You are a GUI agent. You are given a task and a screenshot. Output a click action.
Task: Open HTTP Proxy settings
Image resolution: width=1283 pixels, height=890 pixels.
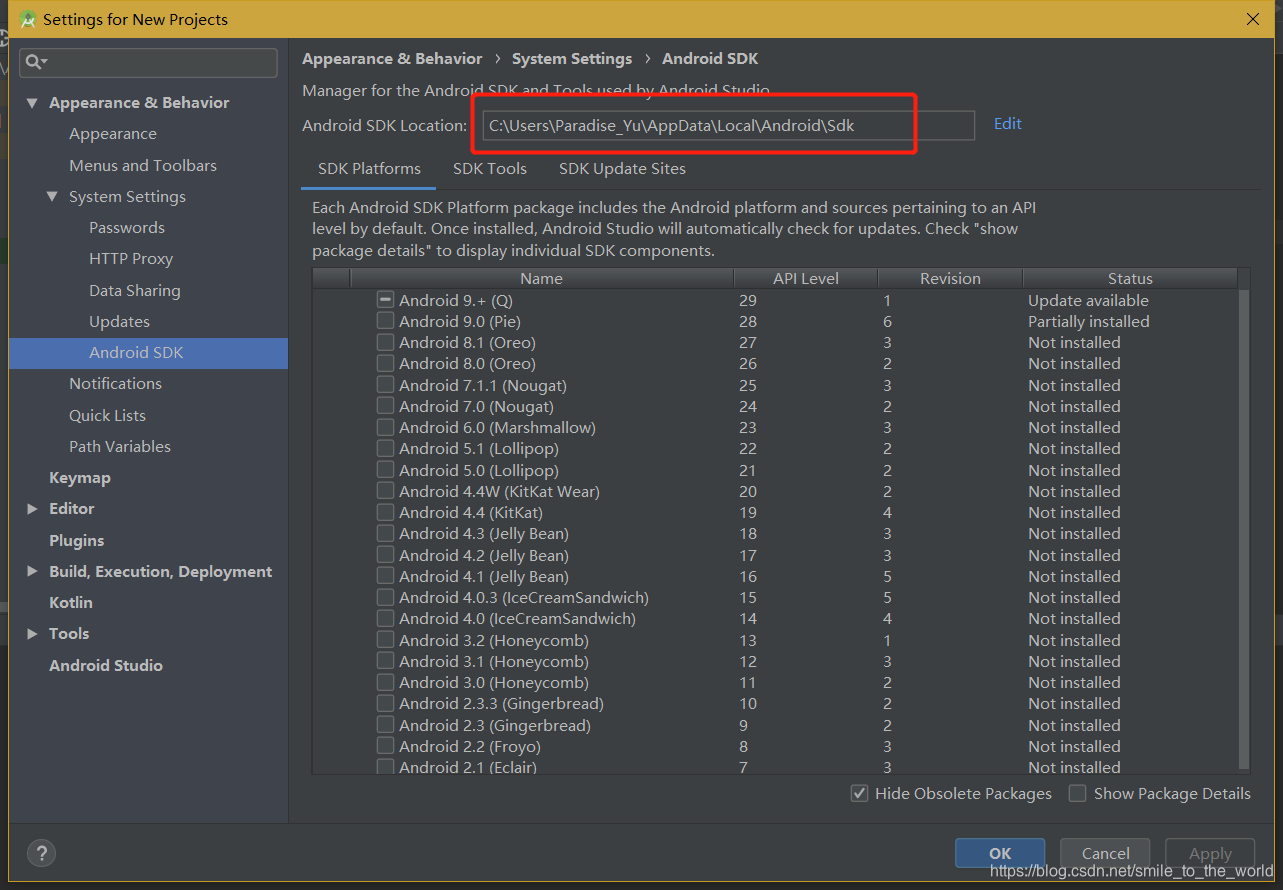[x=131, y=259]
